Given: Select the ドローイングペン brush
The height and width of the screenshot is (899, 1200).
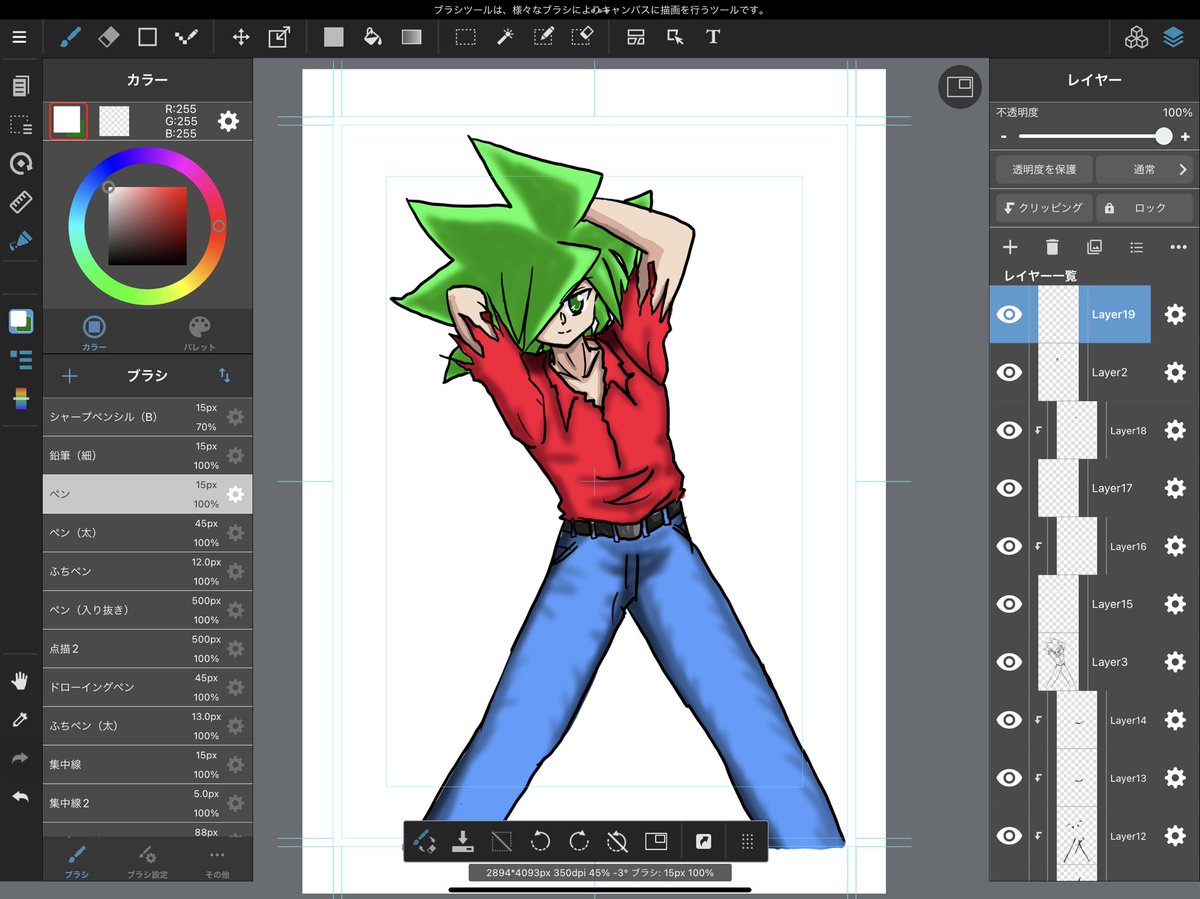Looking at the screenshot, I should click(147, 687).
